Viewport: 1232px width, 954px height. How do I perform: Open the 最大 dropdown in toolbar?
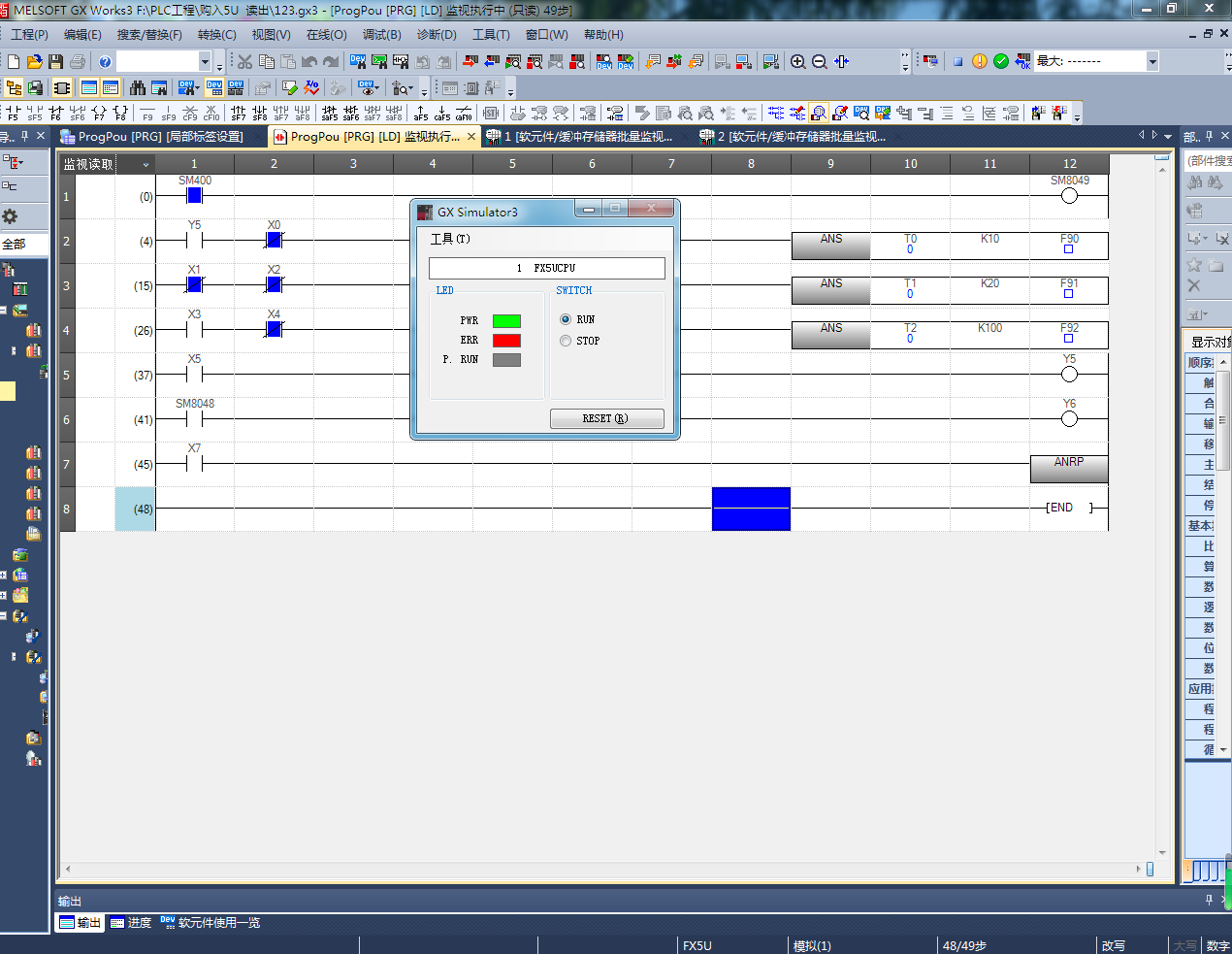click(x=1151, y=61)
